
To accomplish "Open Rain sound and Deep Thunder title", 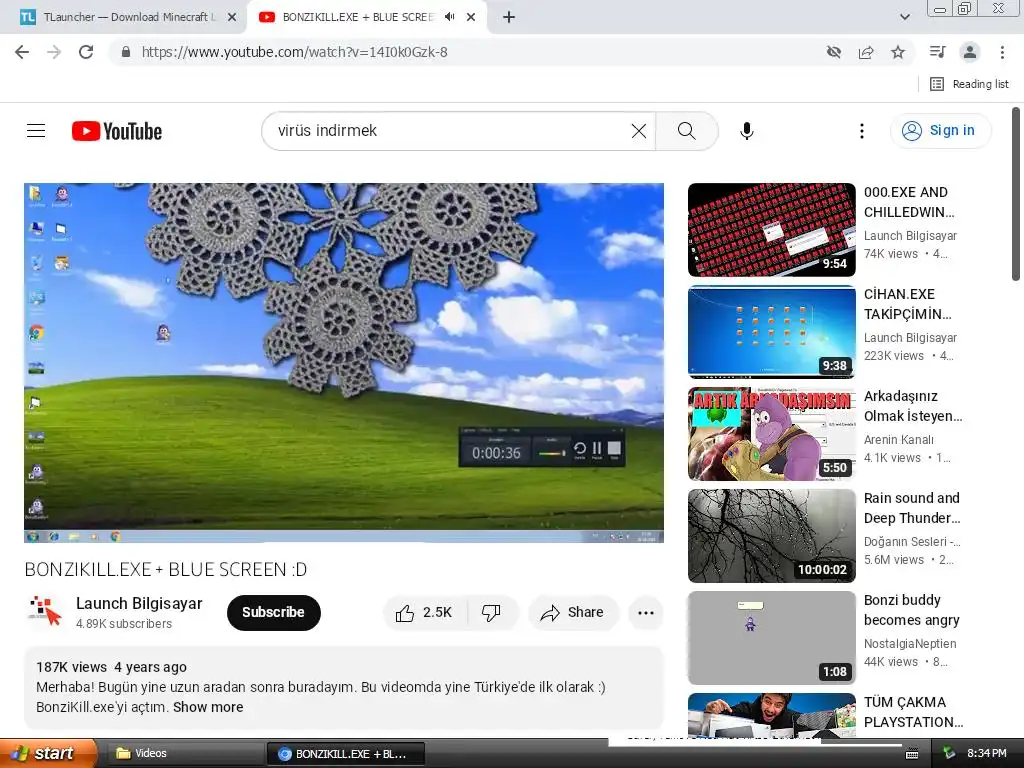I will (x=912, y=508).
